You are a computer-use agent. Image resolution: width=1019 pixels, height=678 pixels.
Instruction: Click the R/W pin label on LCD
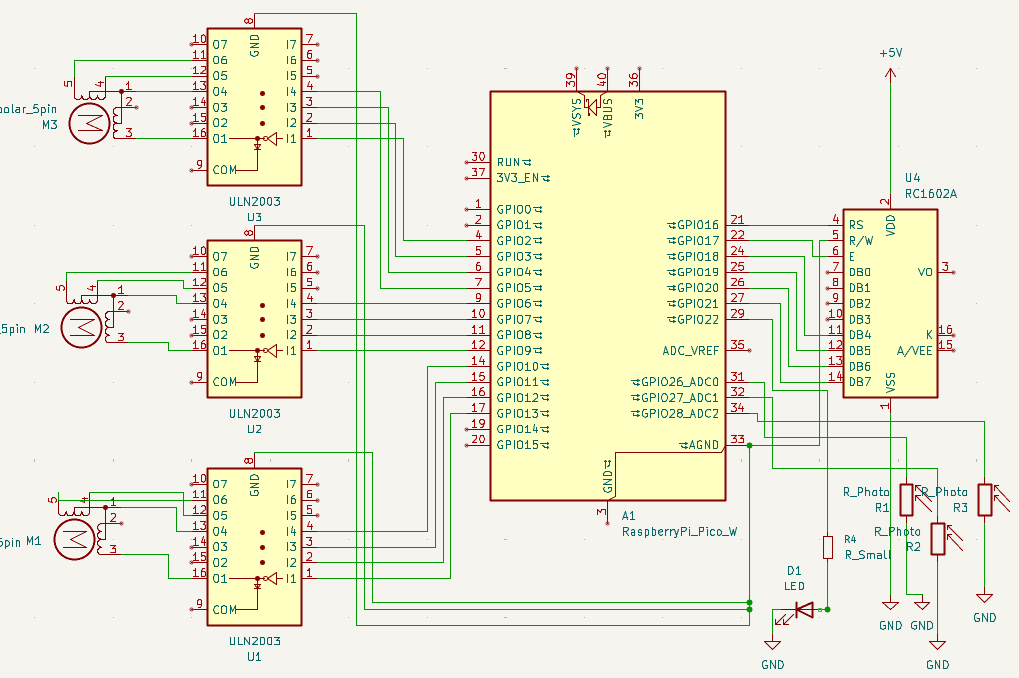[x=861, y=241]
